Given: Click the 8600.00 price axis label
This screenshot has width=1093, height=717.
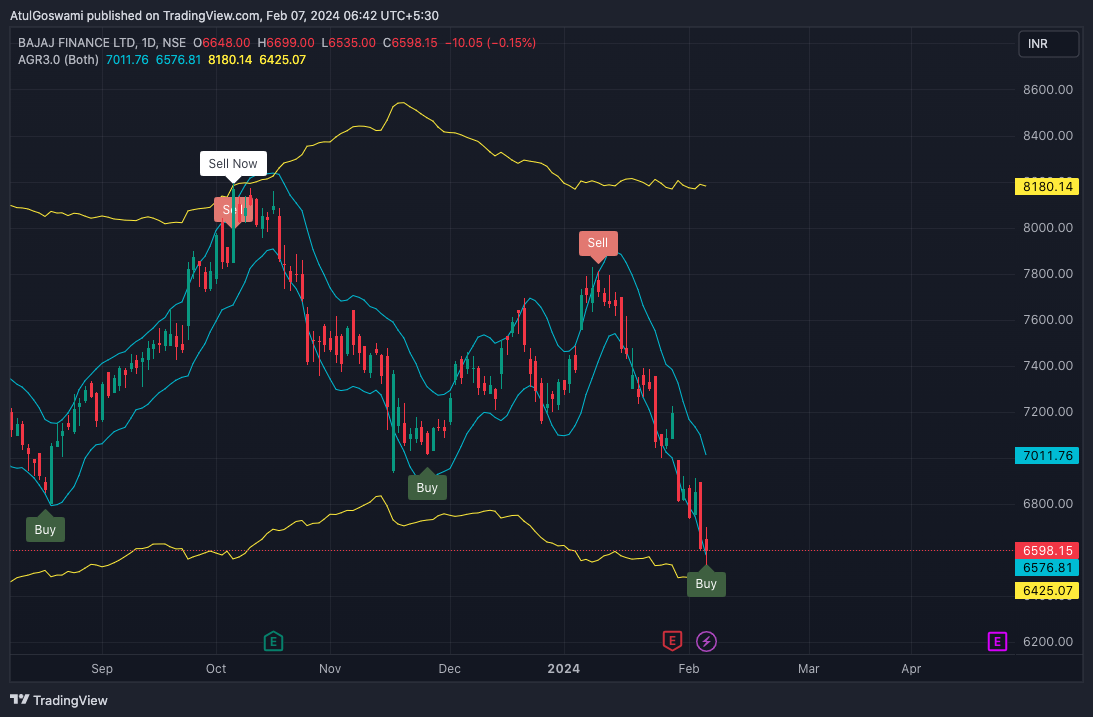Looking at the screenshot, I should pyautogui.click(x=1048, y=90).
